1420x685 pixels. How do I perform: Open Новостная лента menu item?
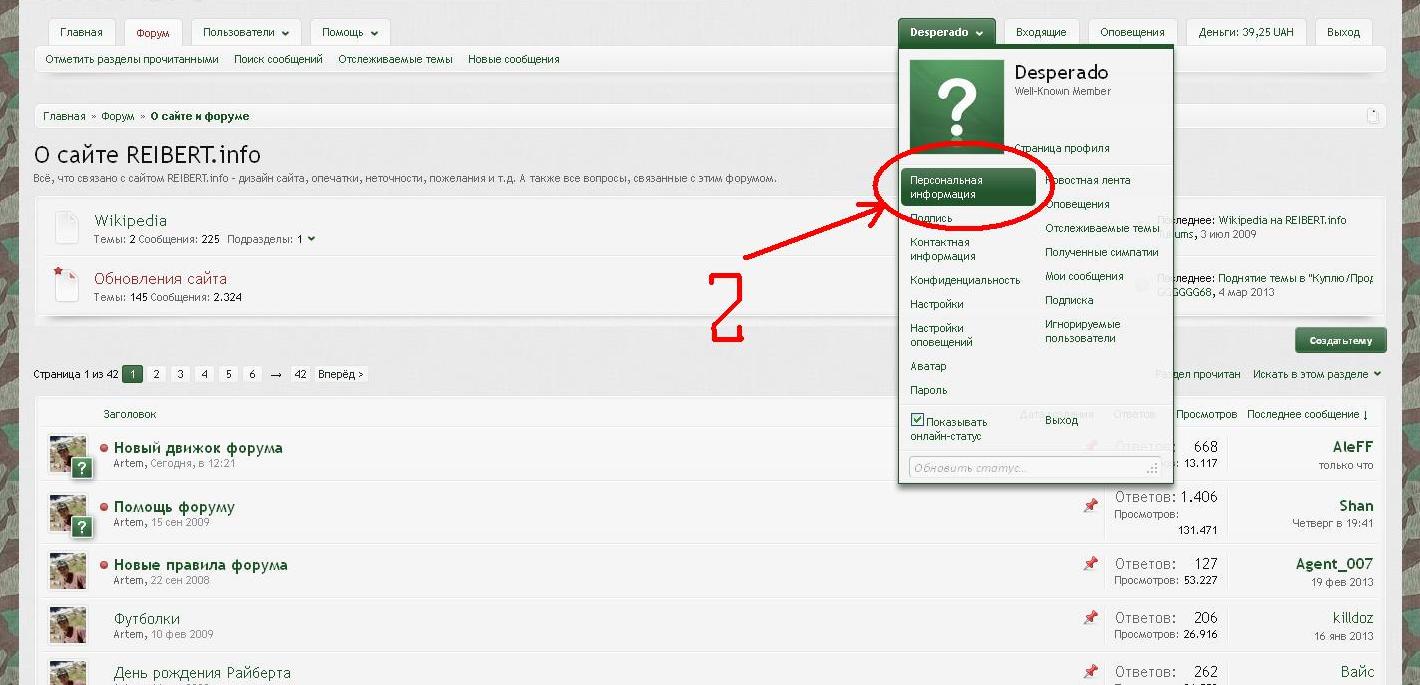pos(1088,180)
